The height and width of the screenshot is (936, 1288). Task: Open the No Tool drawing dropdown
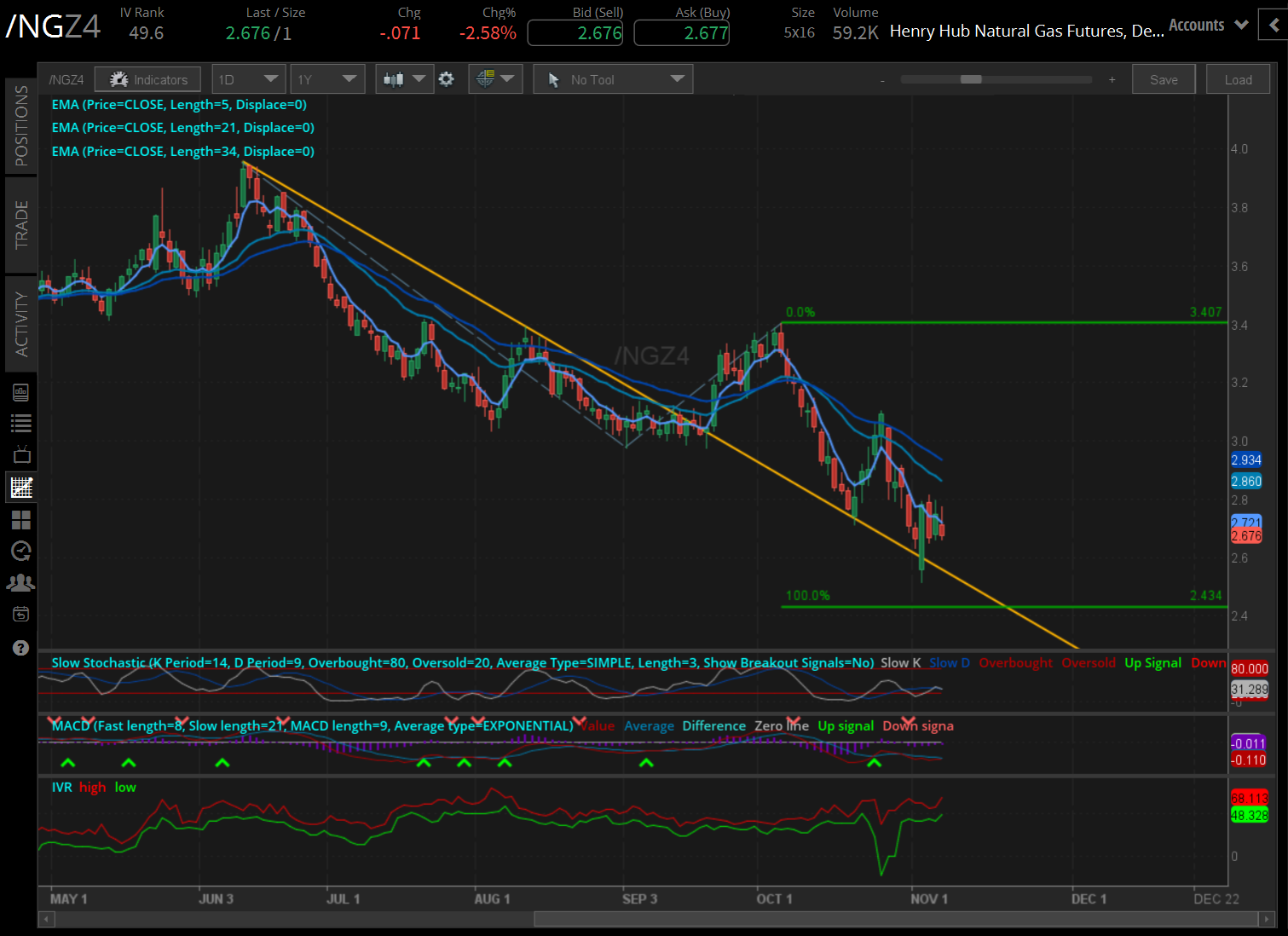point(613,79)
